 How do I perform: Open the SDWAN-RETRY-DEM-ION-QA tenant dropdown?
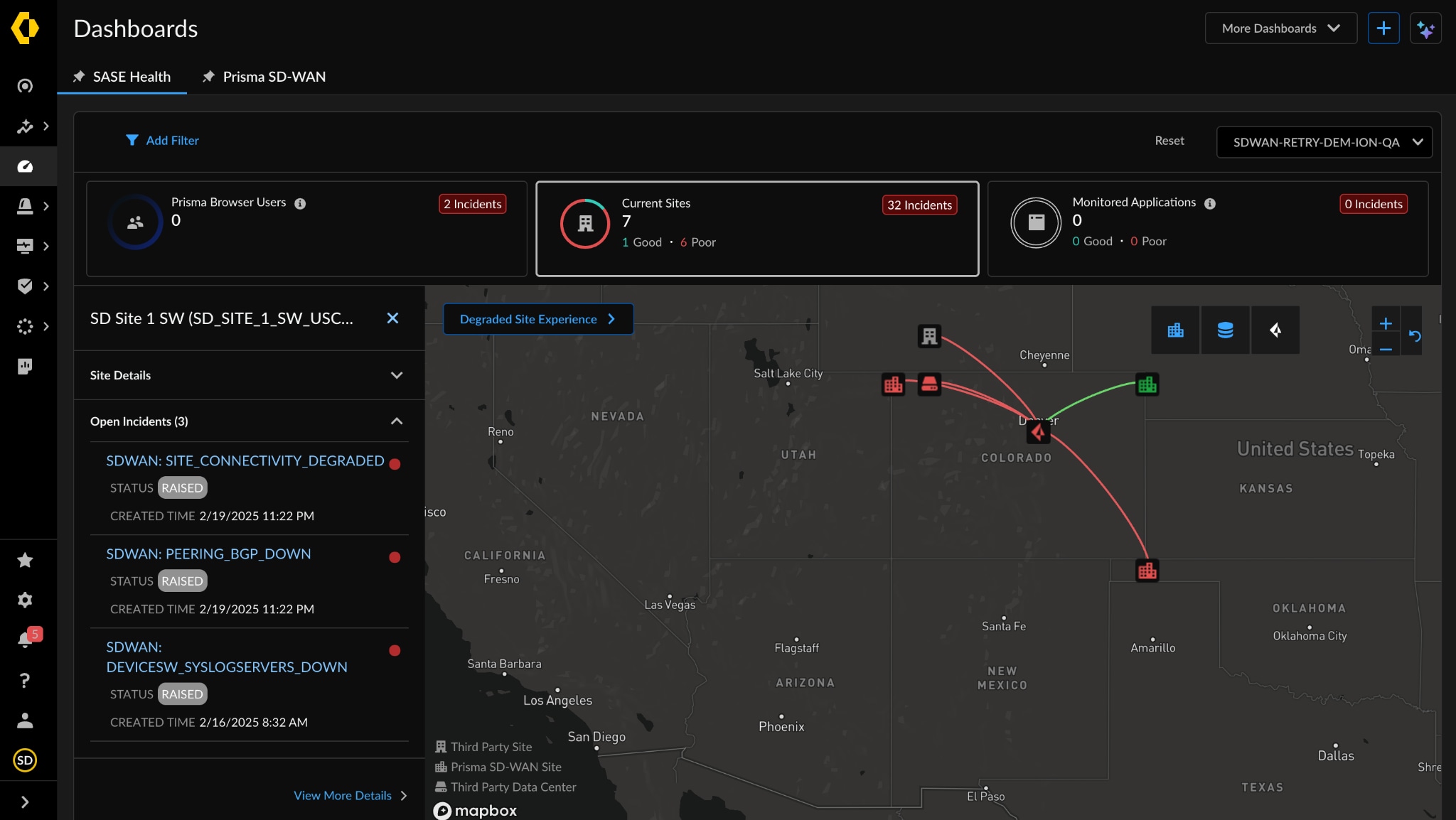point(1324,142)
